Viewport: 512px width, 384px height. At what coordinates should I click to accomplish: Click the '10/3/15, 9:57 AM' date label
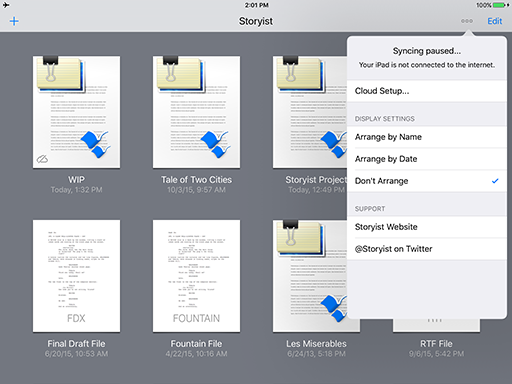point(196,190)
